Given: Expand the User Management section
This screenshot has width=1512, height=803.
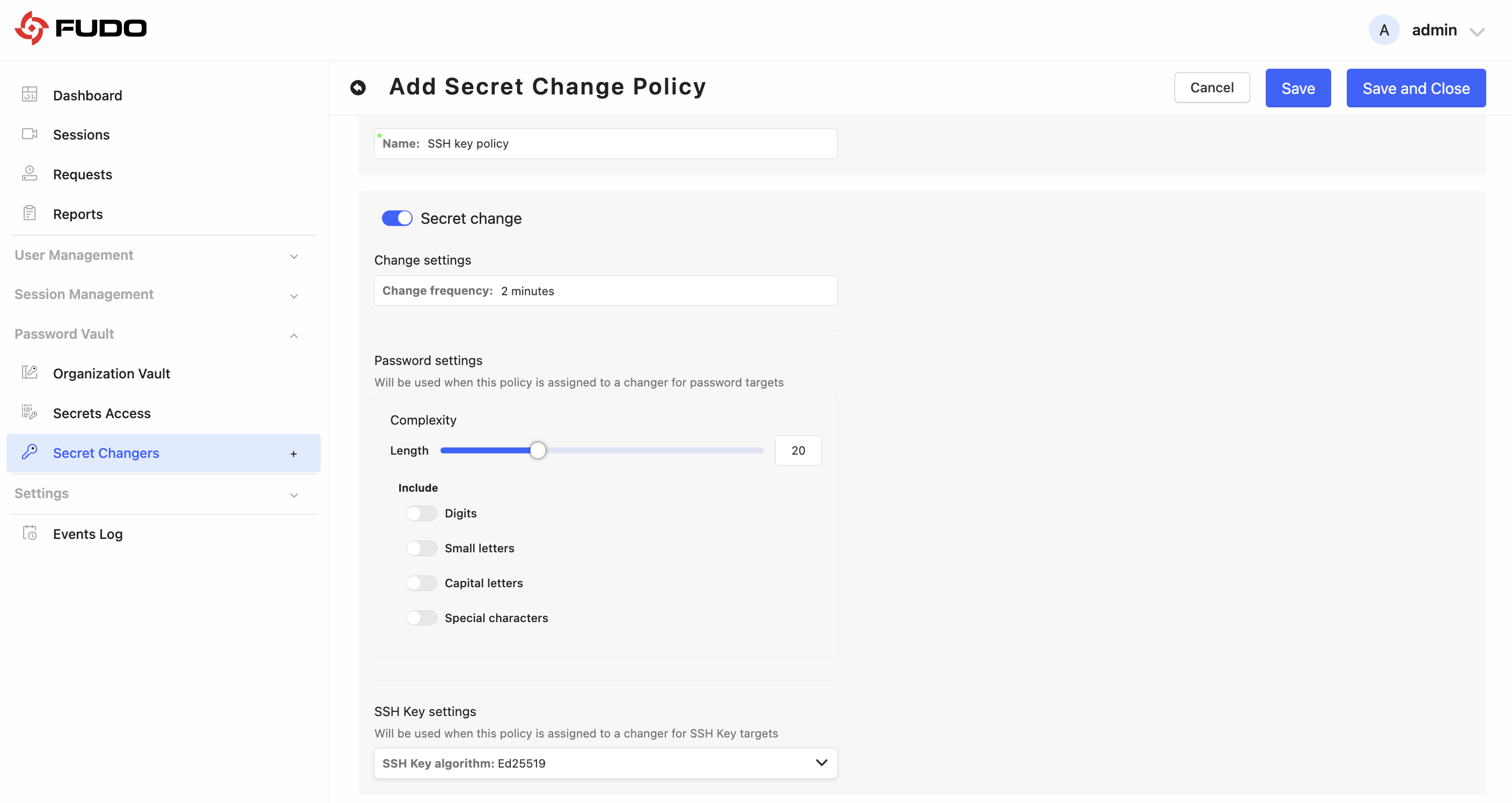Looking at the screenshot, I should [x=157, y=255].
